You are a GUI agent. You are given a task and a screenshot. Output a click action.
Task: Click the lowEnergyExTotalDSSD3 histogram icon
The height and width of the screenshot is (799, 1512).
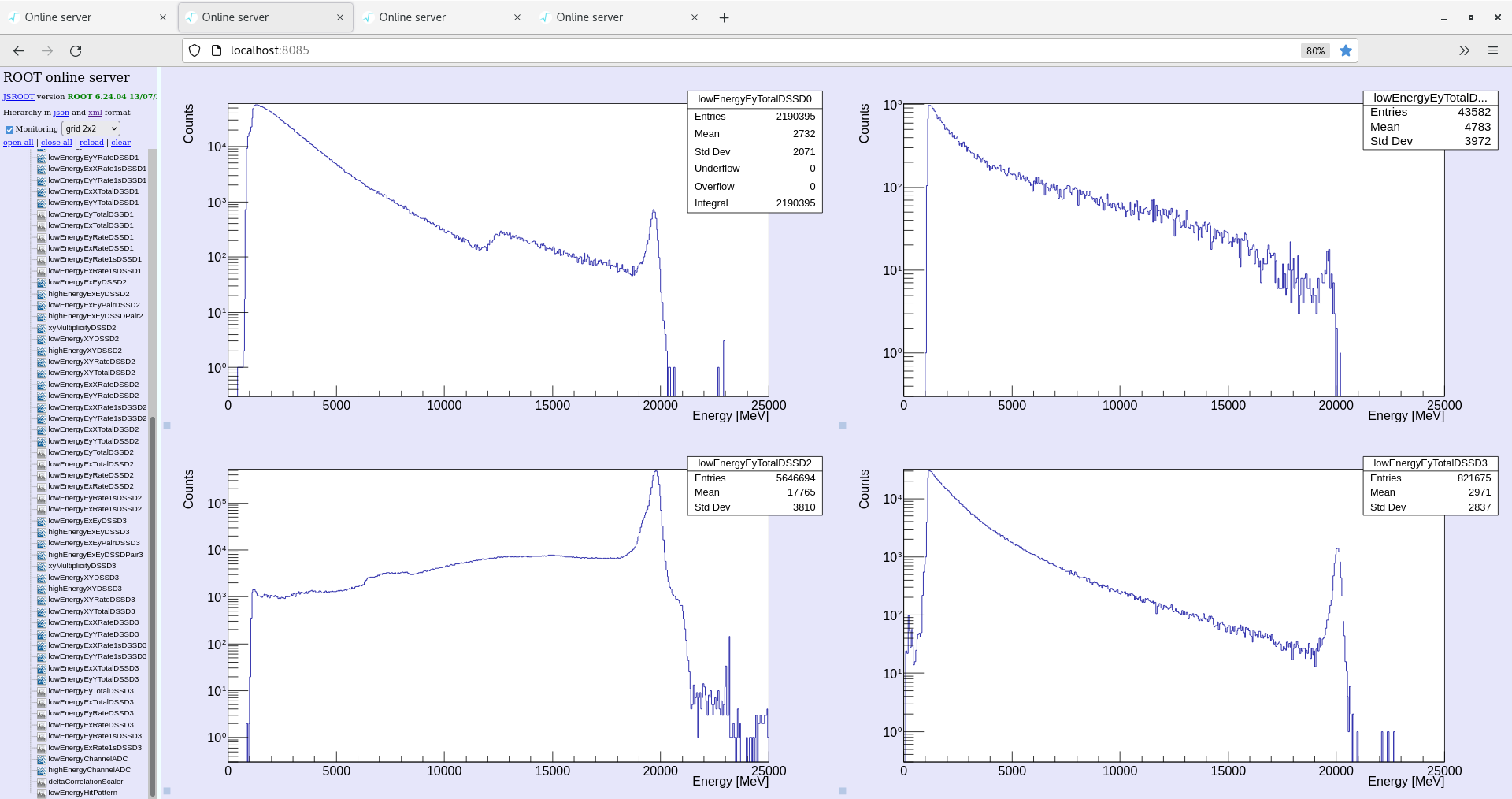click(41, 702)
